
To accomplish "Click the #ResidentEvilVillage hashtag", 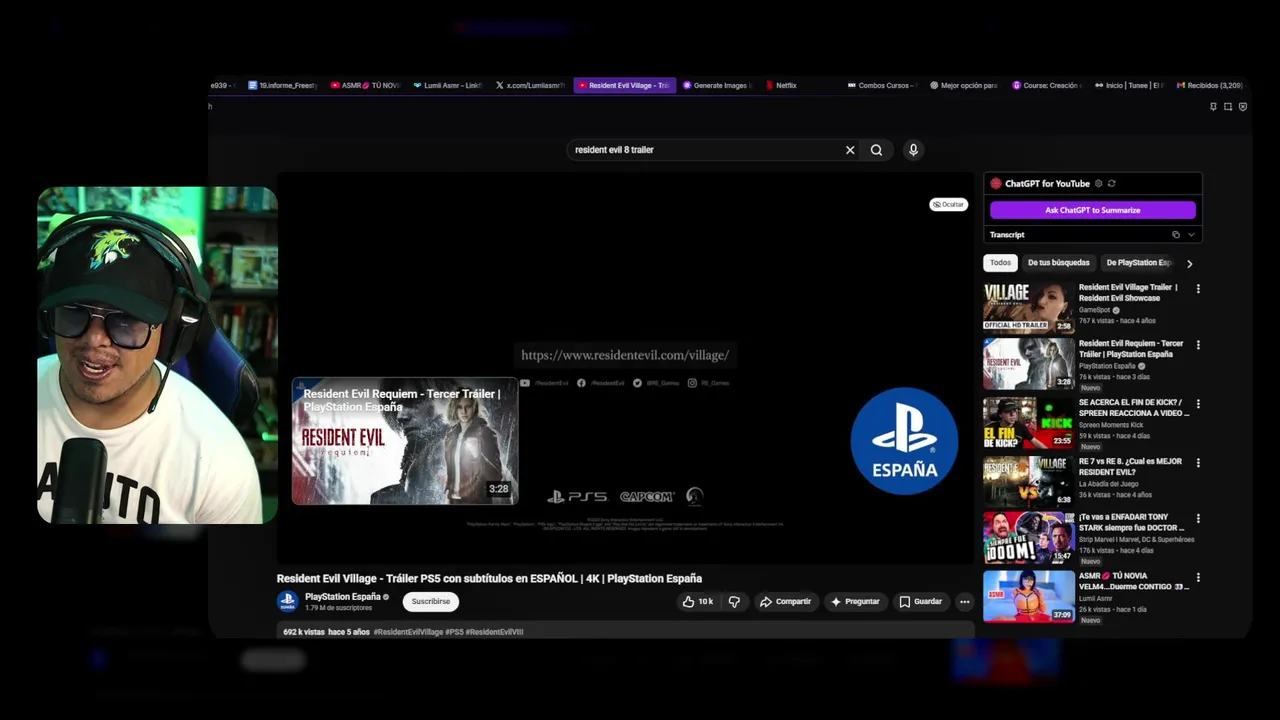I will (408, 632).
